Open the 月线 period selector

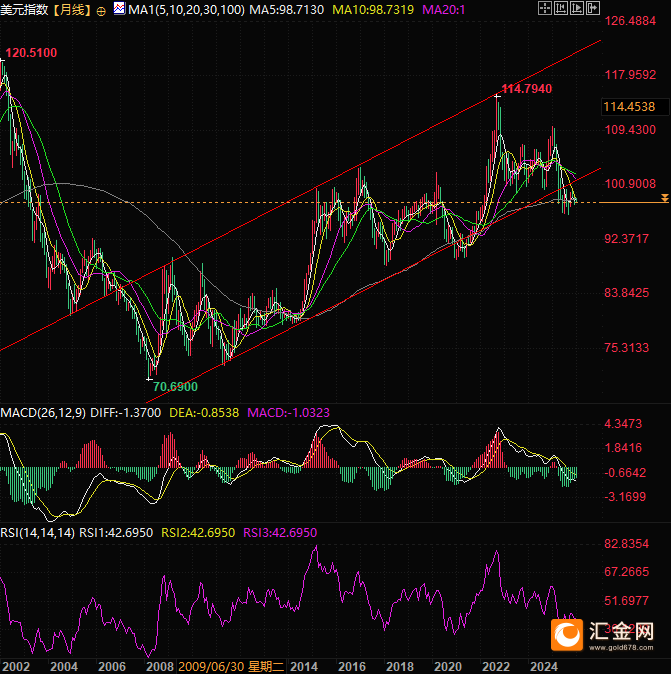click(70, 9)
